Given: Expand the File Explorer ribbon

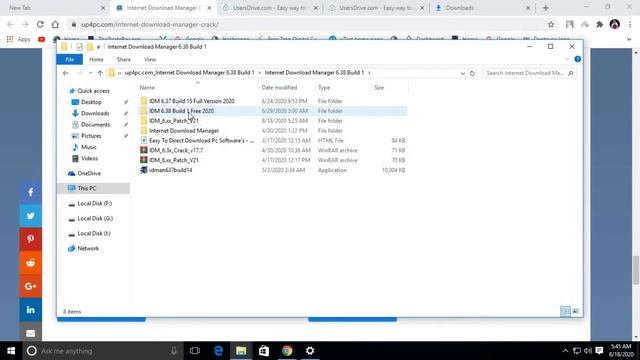Looking at the screenshot, I should (567, 60).
